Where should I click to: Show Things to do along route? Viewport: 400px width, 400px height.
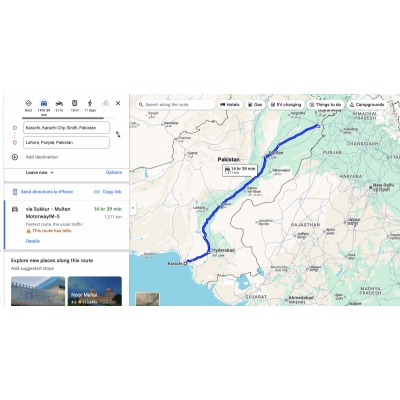[x=325, y=105]
